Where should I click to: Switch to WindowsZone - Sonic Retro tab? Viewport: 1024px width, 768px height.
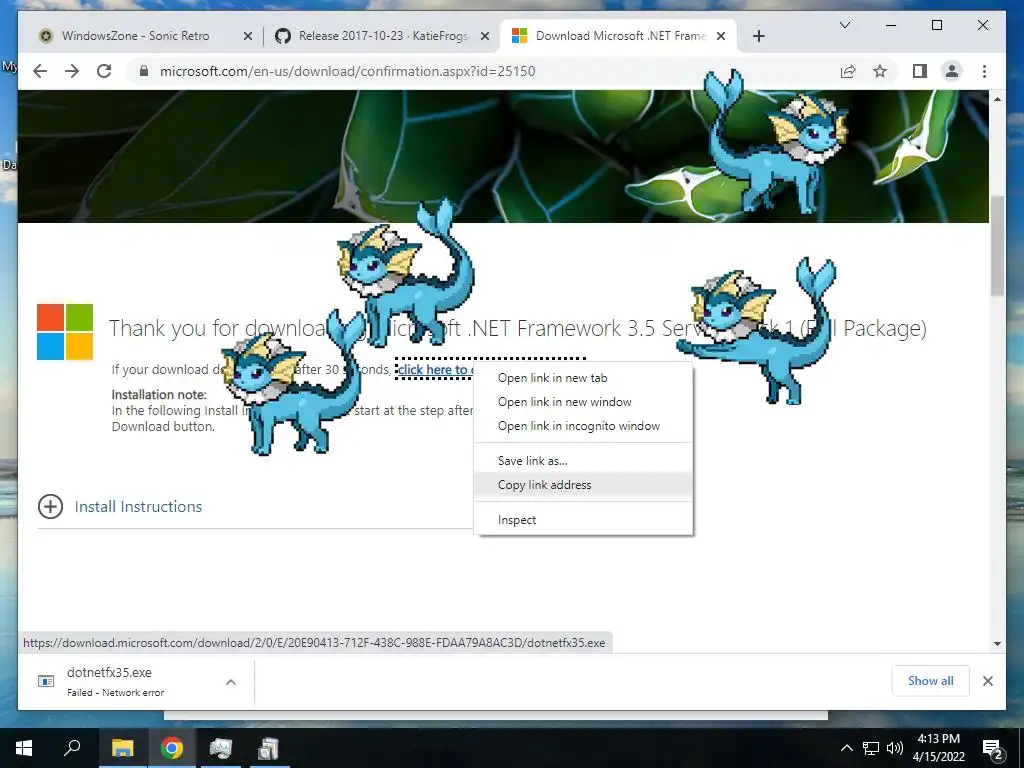click(x=135, y=36)
